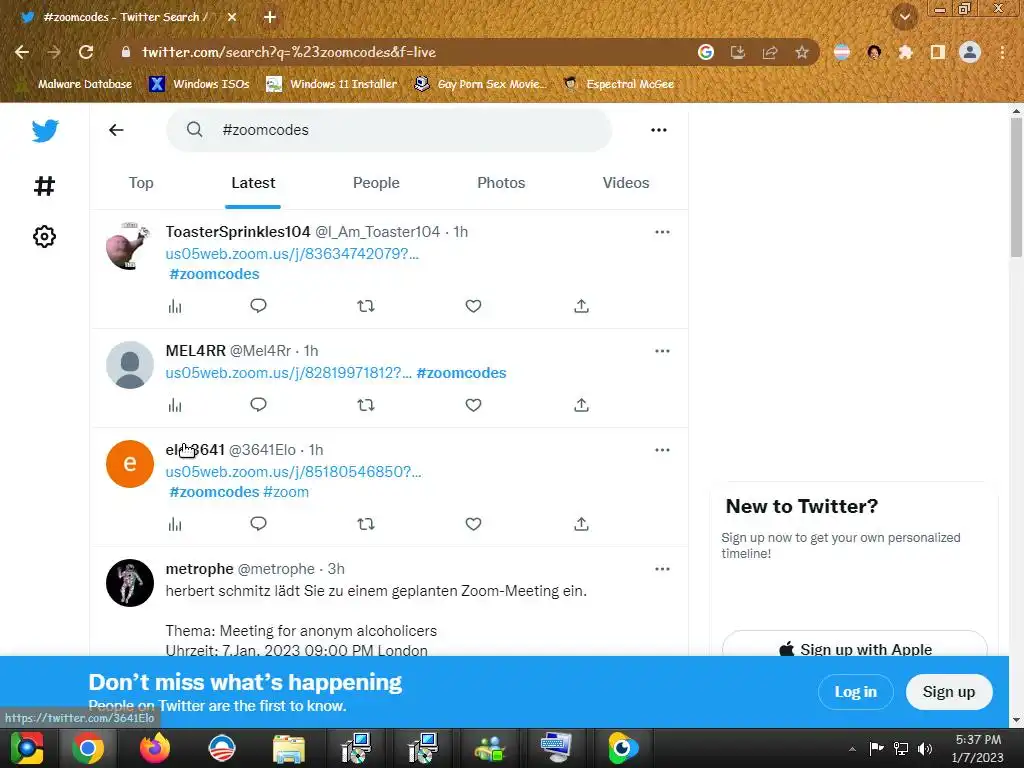Viewport: 1024px width, 768px height.
Task: Like the ToasterSprinkles104 tweet
Action: point(473,306)
